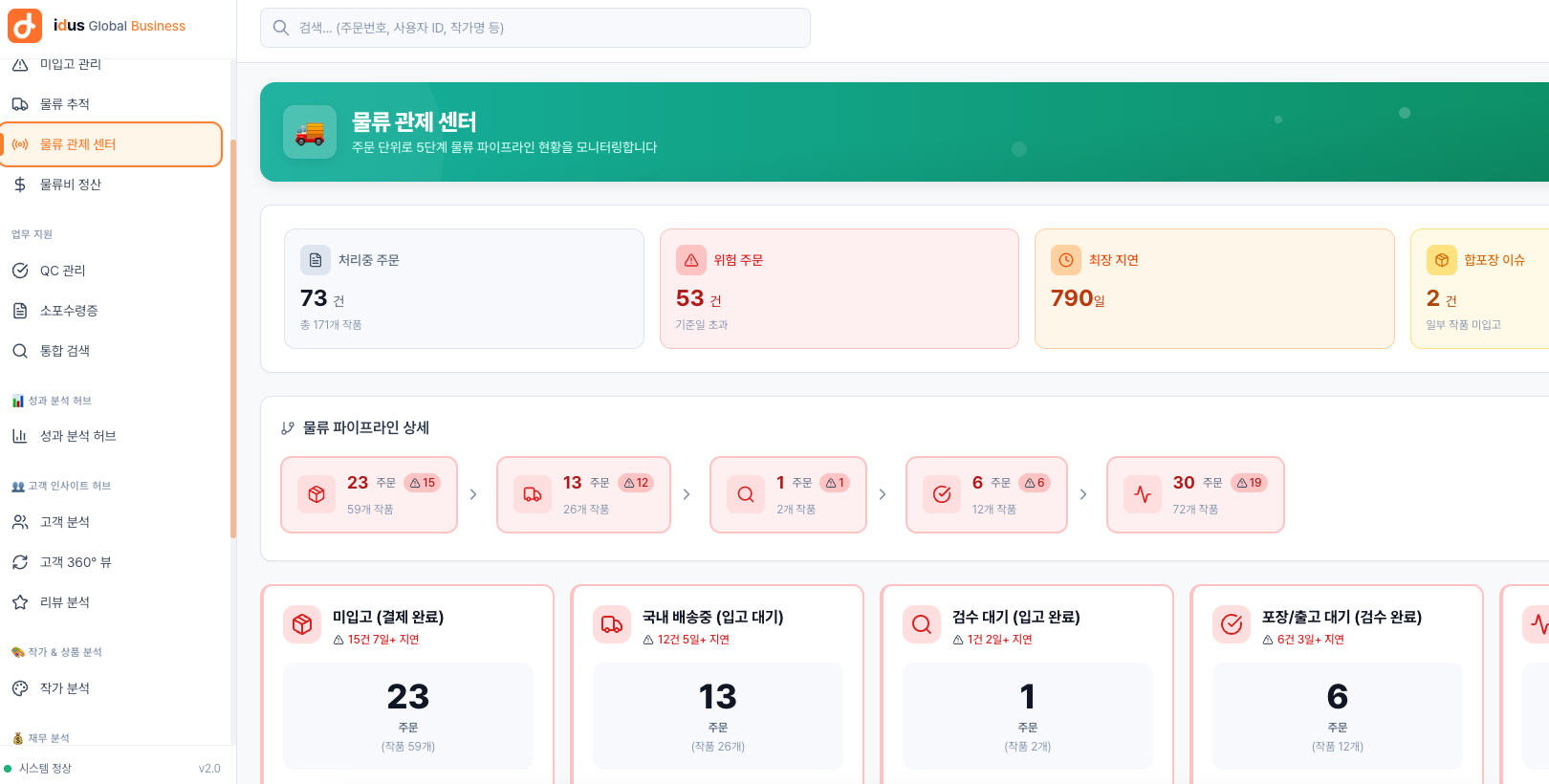
Task: Open the 처리중 주문 summary card
Action: click(464, 289)
